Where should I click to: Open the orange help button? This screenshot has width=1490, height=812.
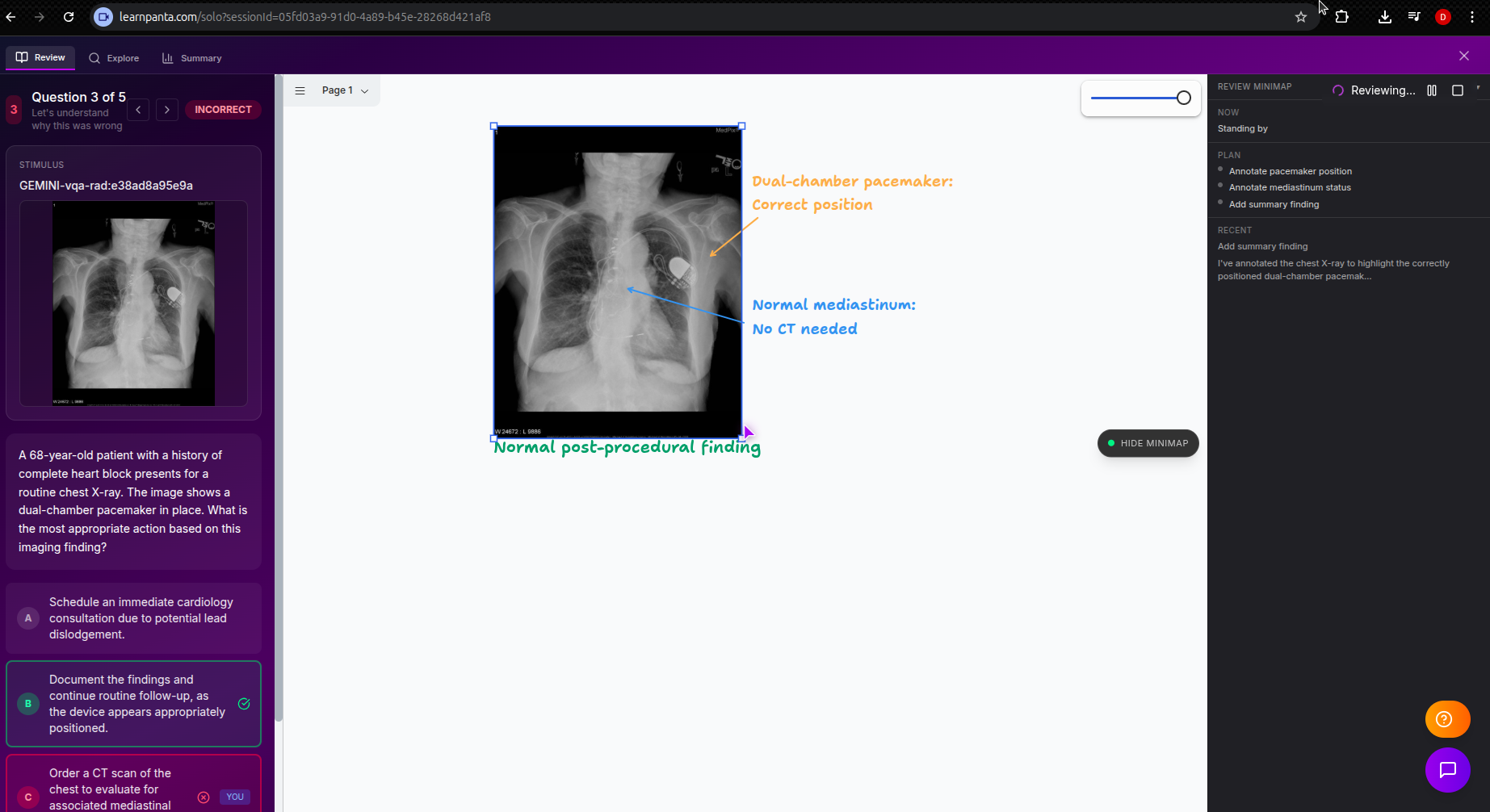(1447, 719)
